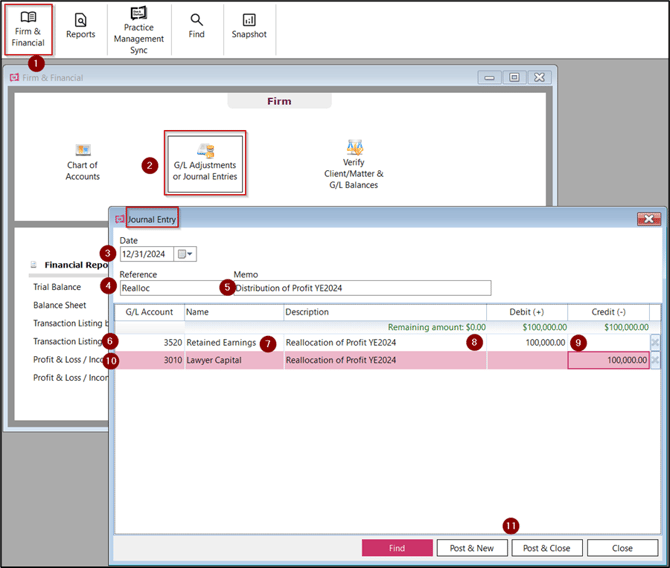The image size is (670, 568).
Task: Click the Post & Close button
Action: [x=546, y=548]
